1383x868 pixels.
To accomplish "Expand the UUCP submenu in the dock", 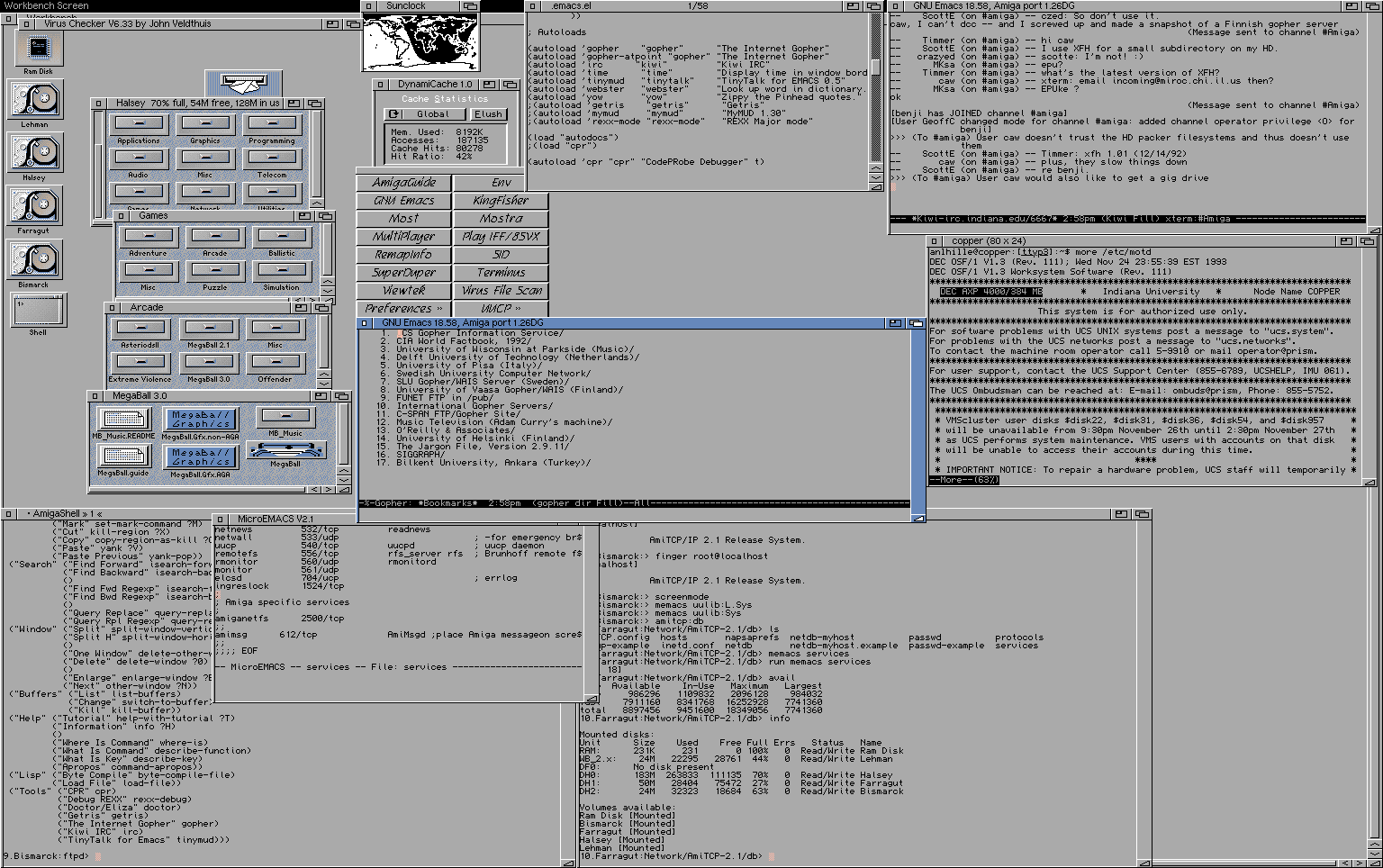I will (x=502, y=308).
